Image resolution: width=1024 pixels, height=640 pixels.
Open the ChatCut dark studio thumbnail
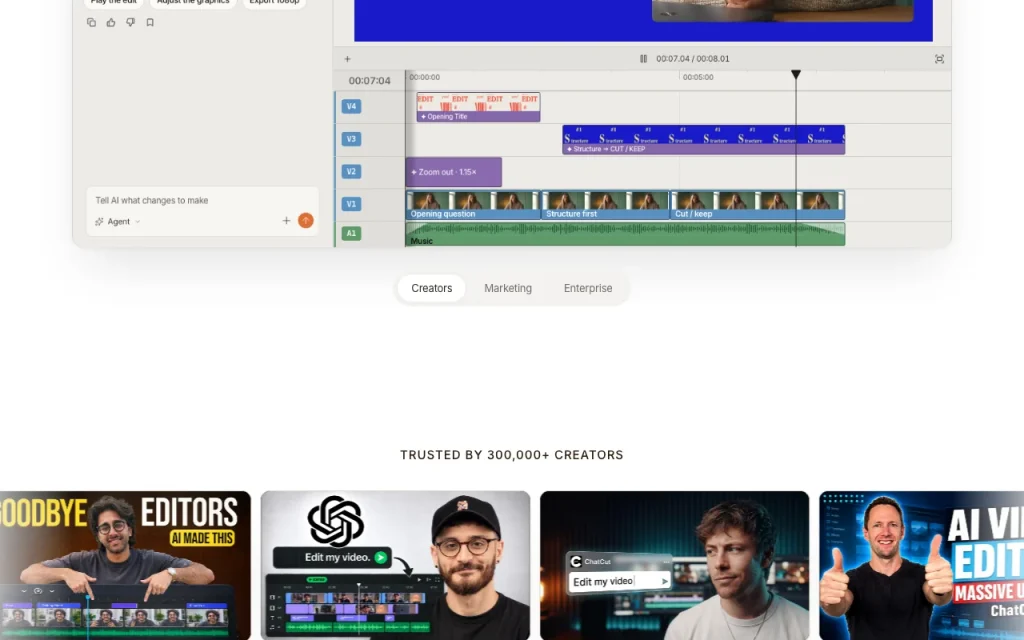pos(675,566)
